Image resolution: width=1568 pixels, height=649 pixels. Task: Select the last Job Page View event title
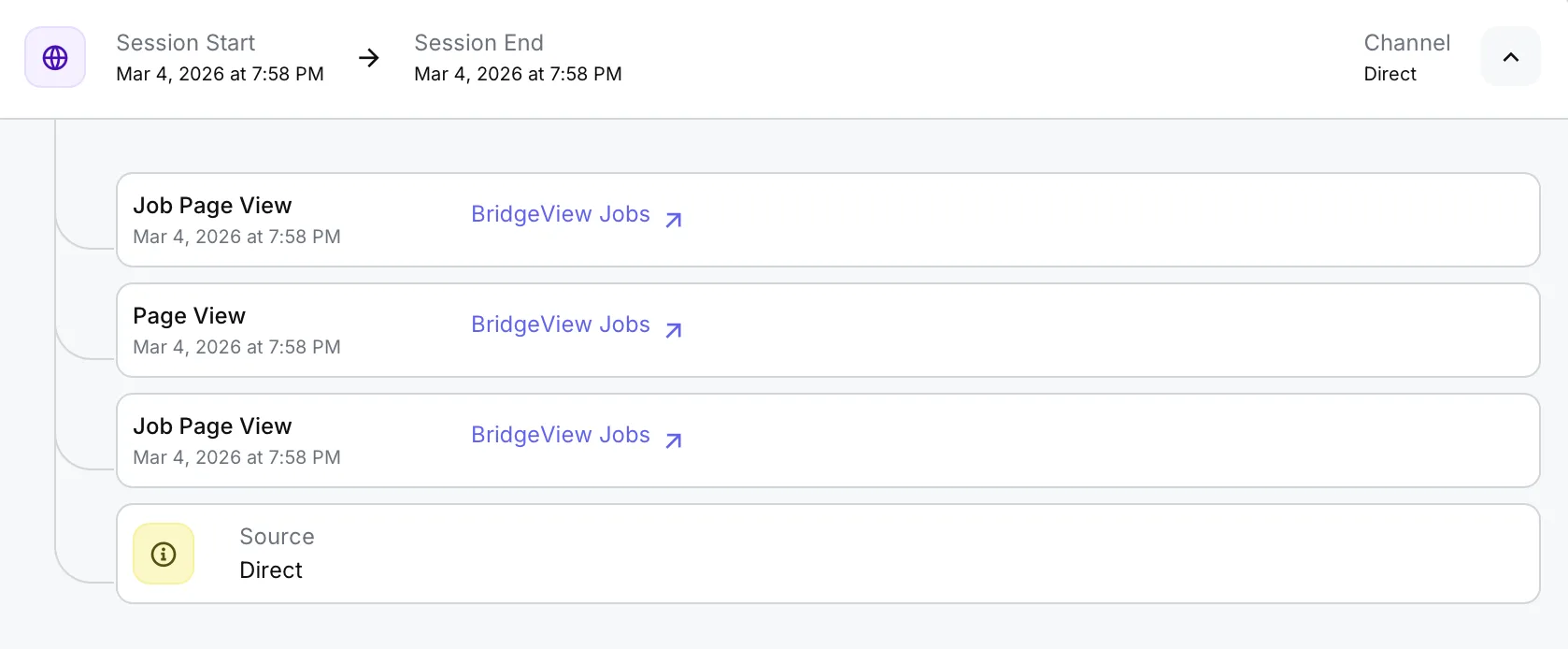[x=212, y=426]
